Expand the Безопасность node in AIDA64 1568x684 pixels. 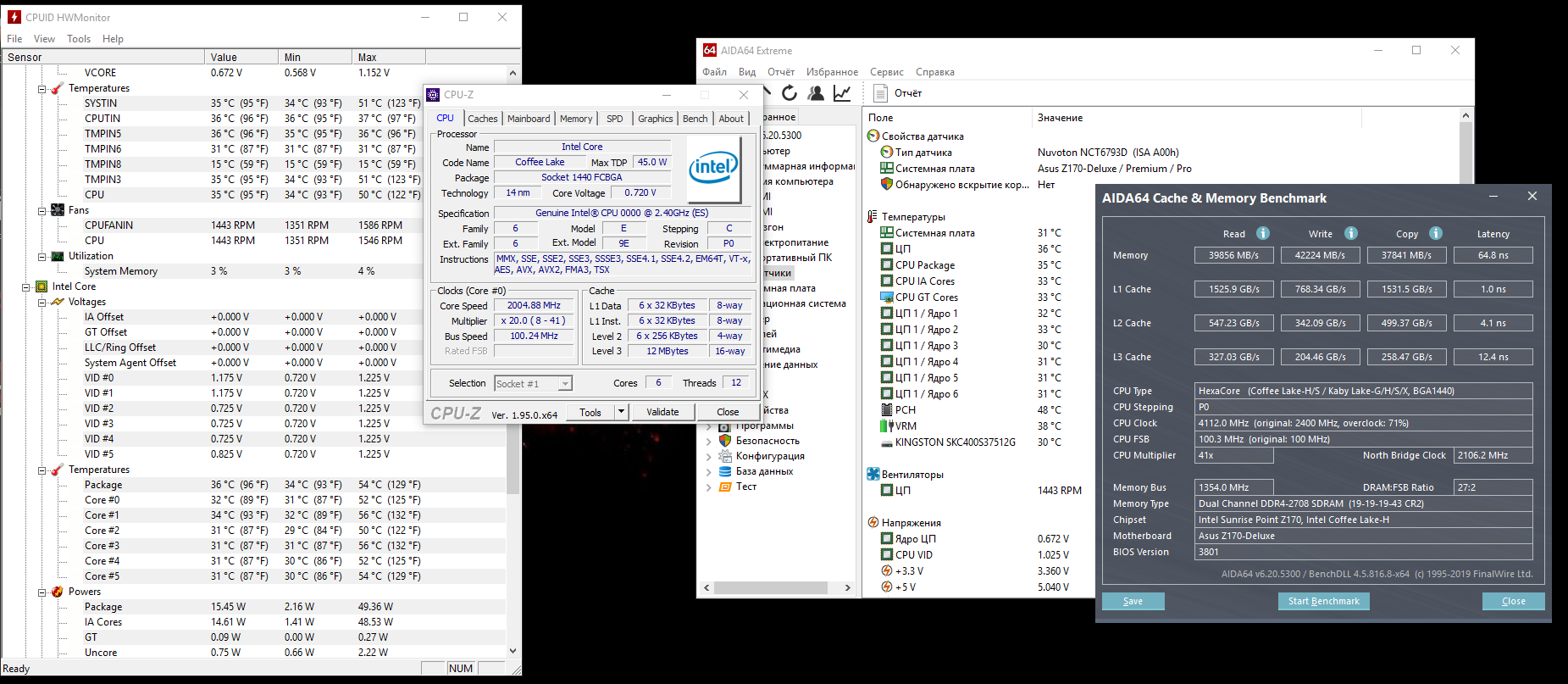[x=709, y=441]
